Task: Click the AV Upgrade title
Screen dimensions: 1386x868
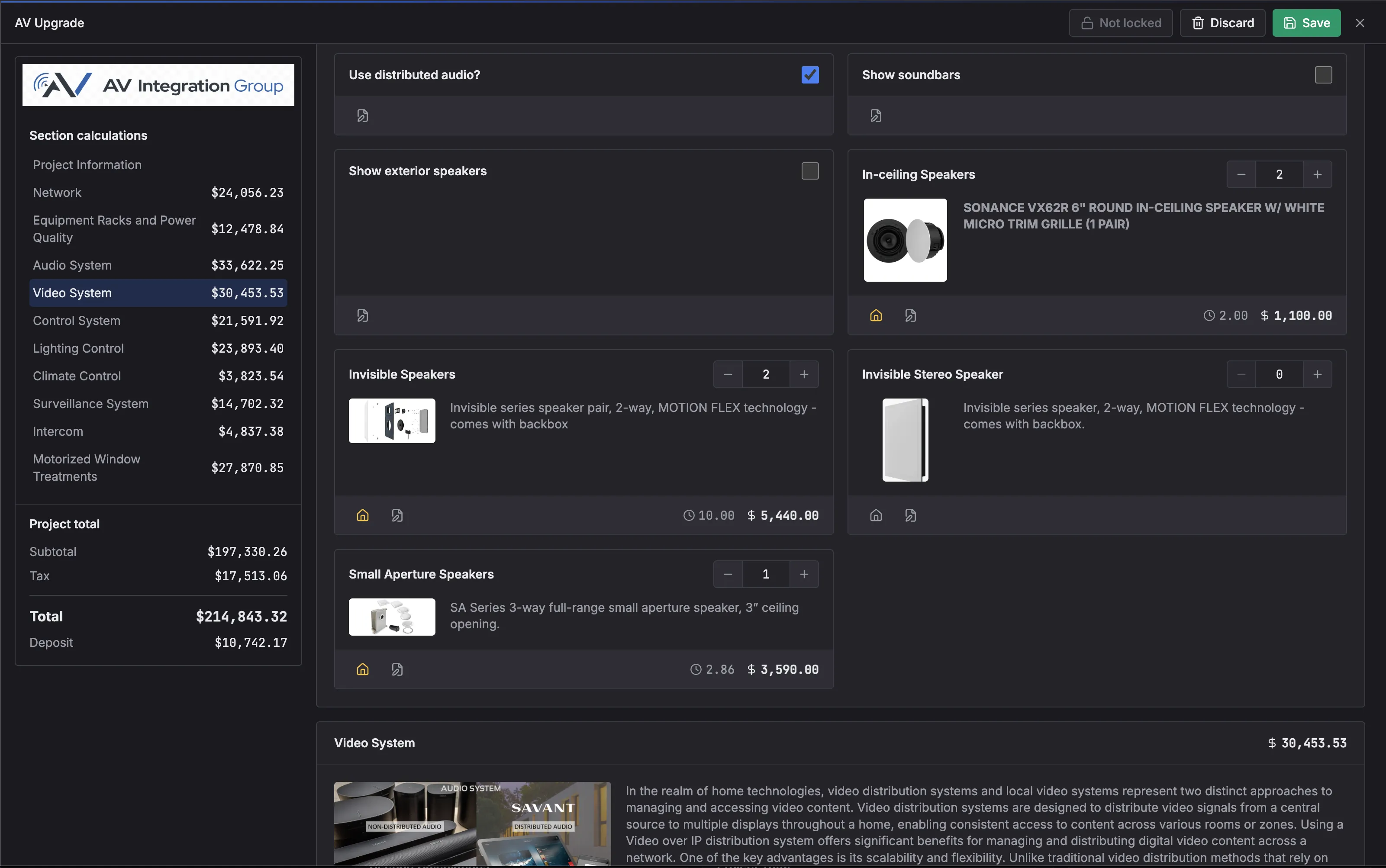Action: pos(49,23)
